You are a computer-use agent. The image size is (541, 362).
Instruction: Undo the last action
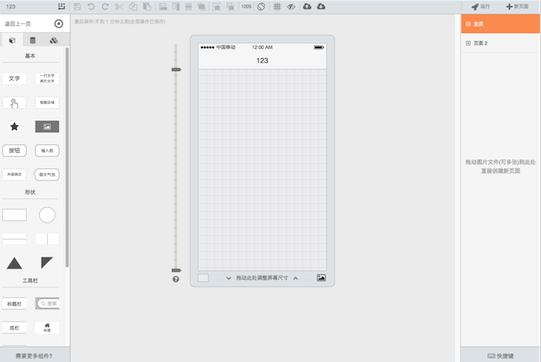(x=91, y=7)
